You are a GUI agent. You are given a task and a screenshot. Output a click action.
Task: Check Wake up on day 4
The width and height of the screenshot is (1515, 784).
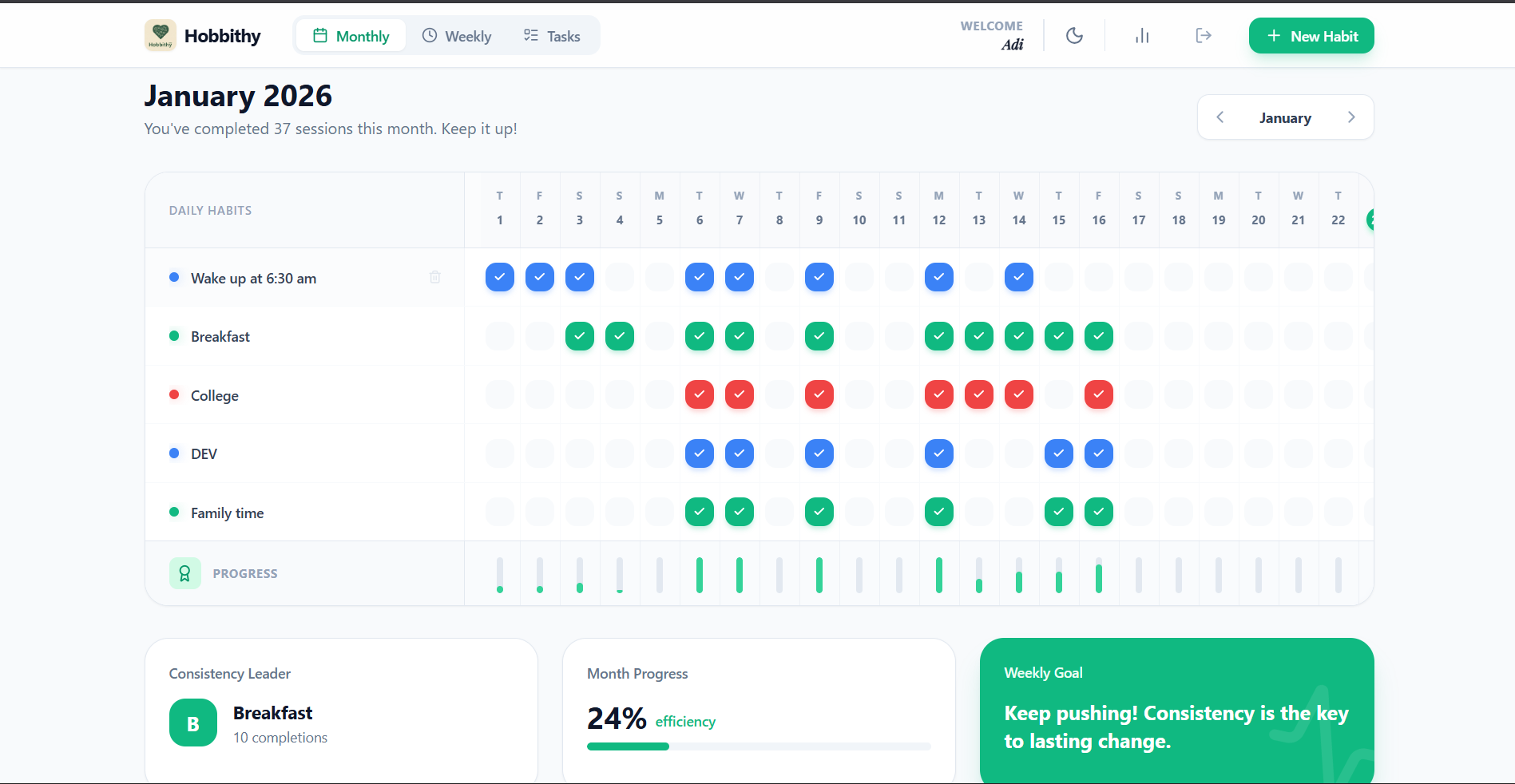(x=620, y=277)
